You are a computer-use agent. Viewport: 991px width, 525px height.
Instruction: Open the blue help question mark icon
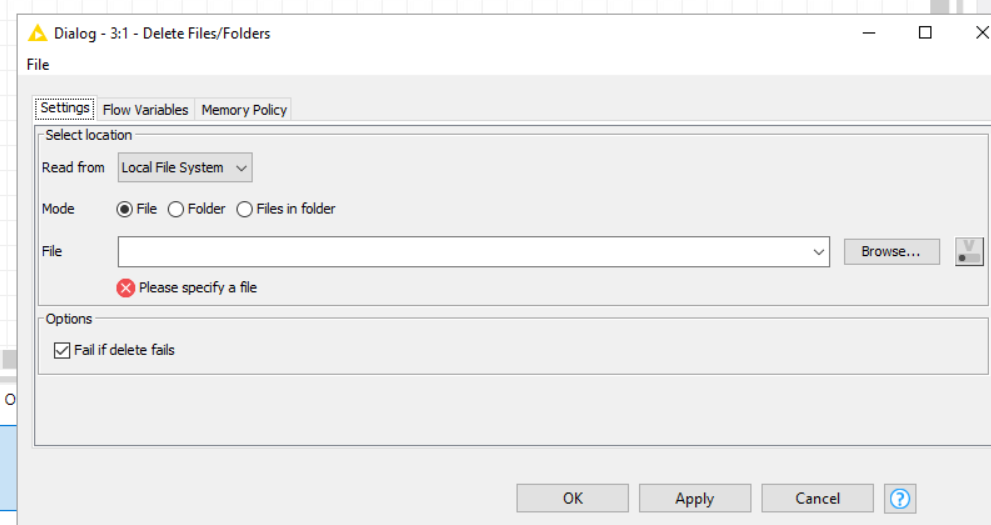coord(900,498)
